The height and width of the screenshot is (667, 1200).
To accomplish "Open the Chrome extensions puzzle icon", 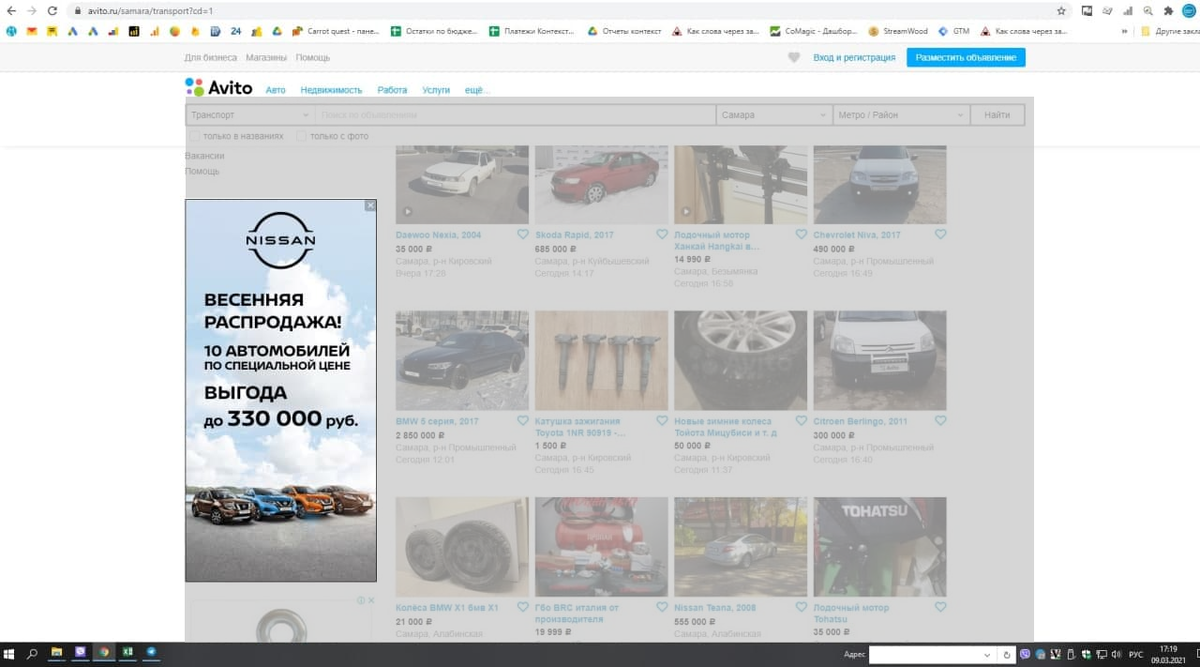I will click(x=1167, y=10).
